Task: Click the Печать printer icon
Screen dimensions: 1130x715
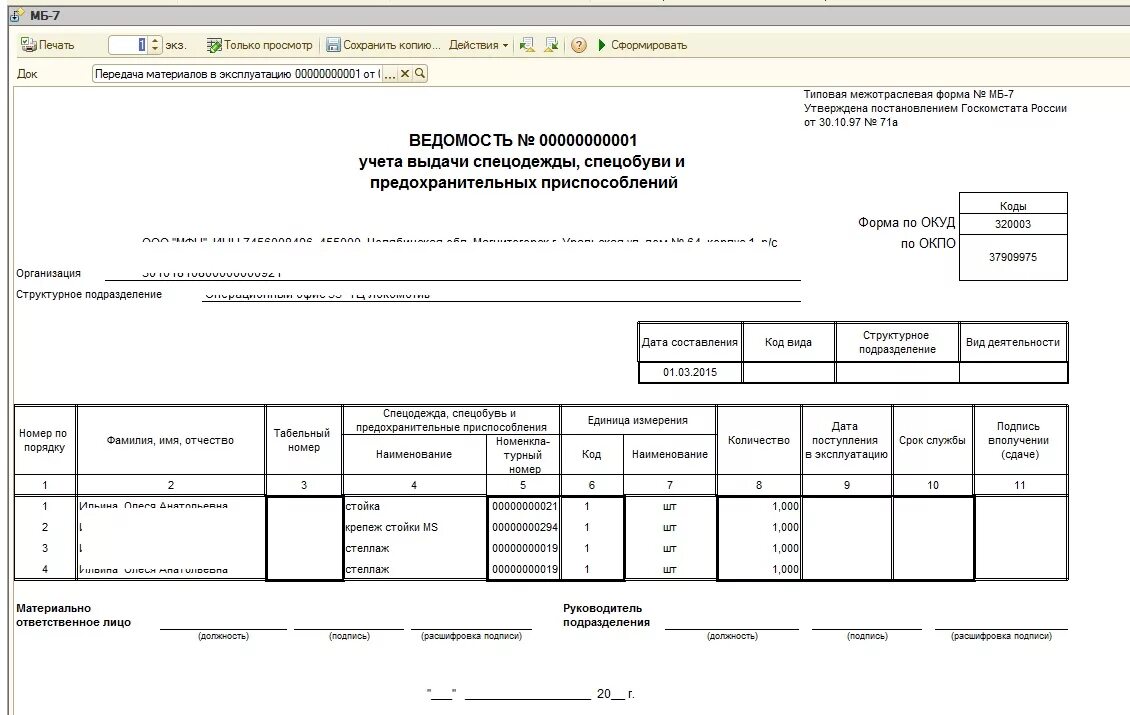Action: pyautogui.click(x=28, y=45)
